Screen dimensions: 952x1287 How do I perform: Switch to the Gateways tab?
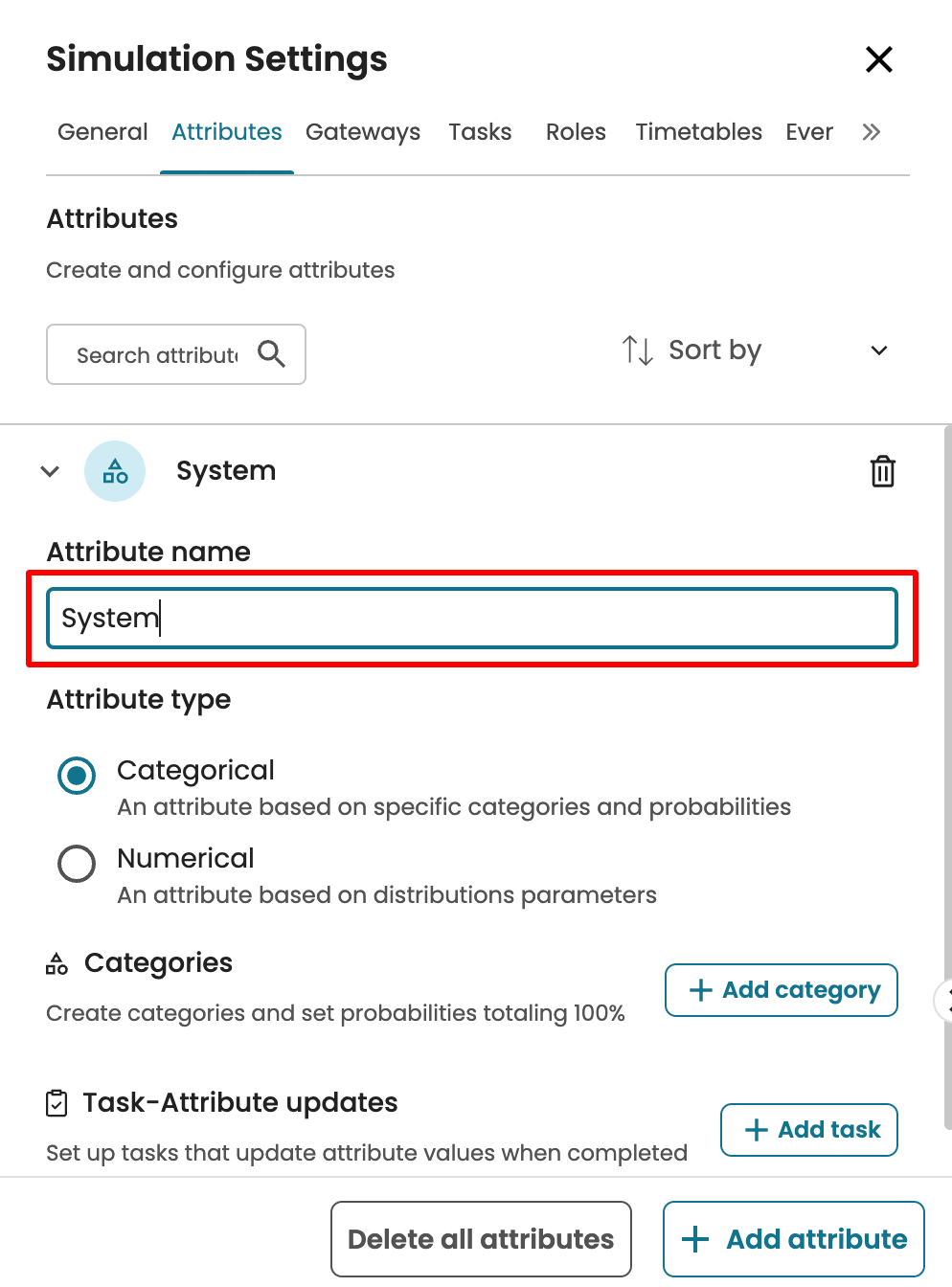point(363,132)
